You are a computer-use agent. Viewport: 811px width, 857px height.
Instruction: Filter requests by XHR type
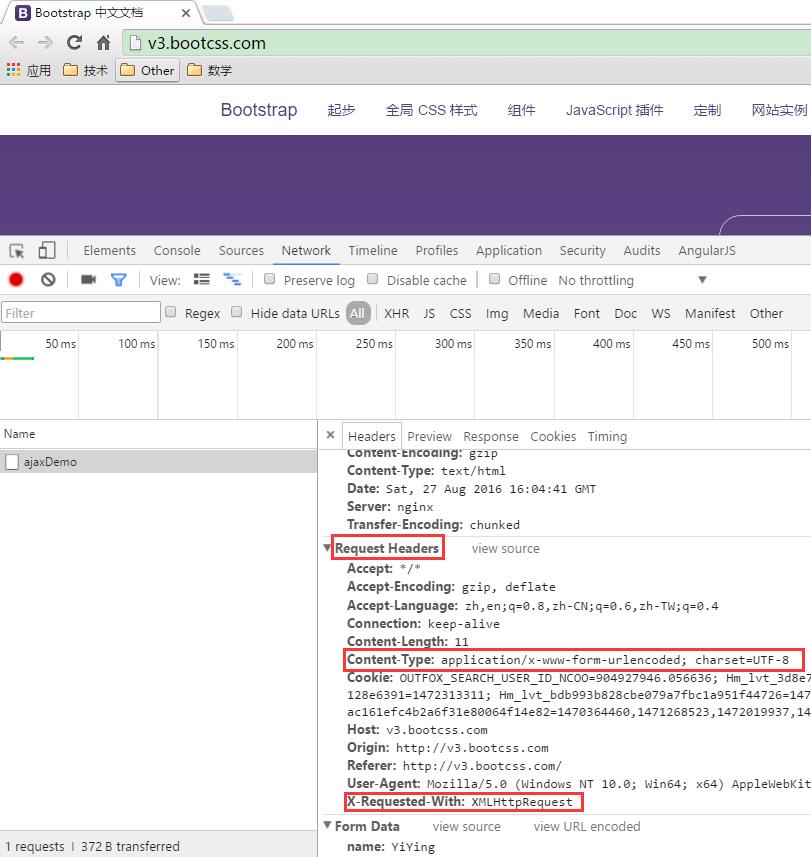click(x=396, y=314)
